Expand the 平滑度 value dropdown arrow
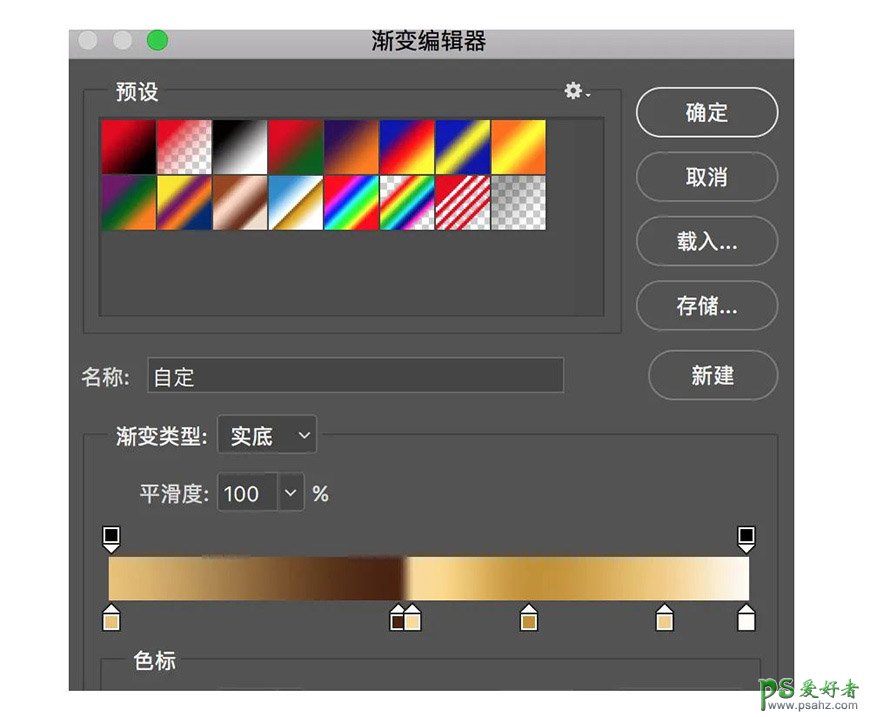 coord(291,492)
